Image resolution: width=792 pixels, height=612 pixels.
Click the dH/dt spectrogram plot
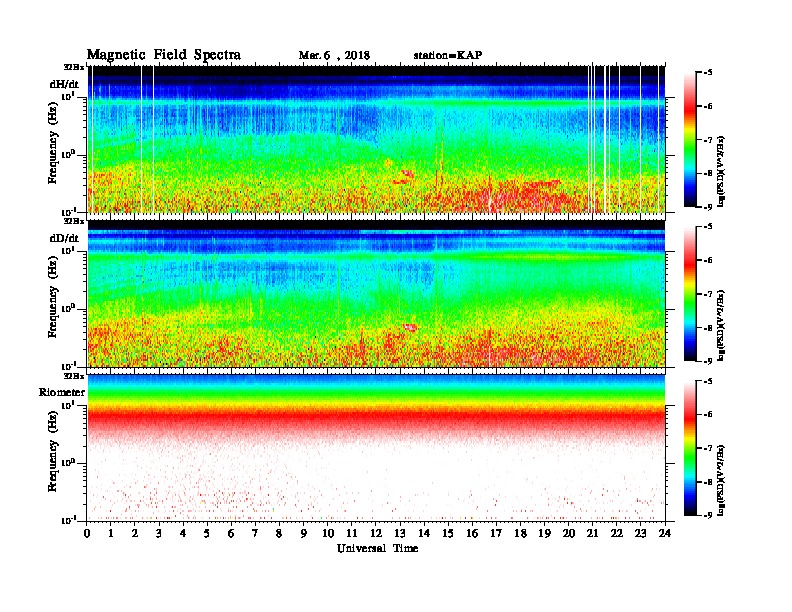point(376,139)
